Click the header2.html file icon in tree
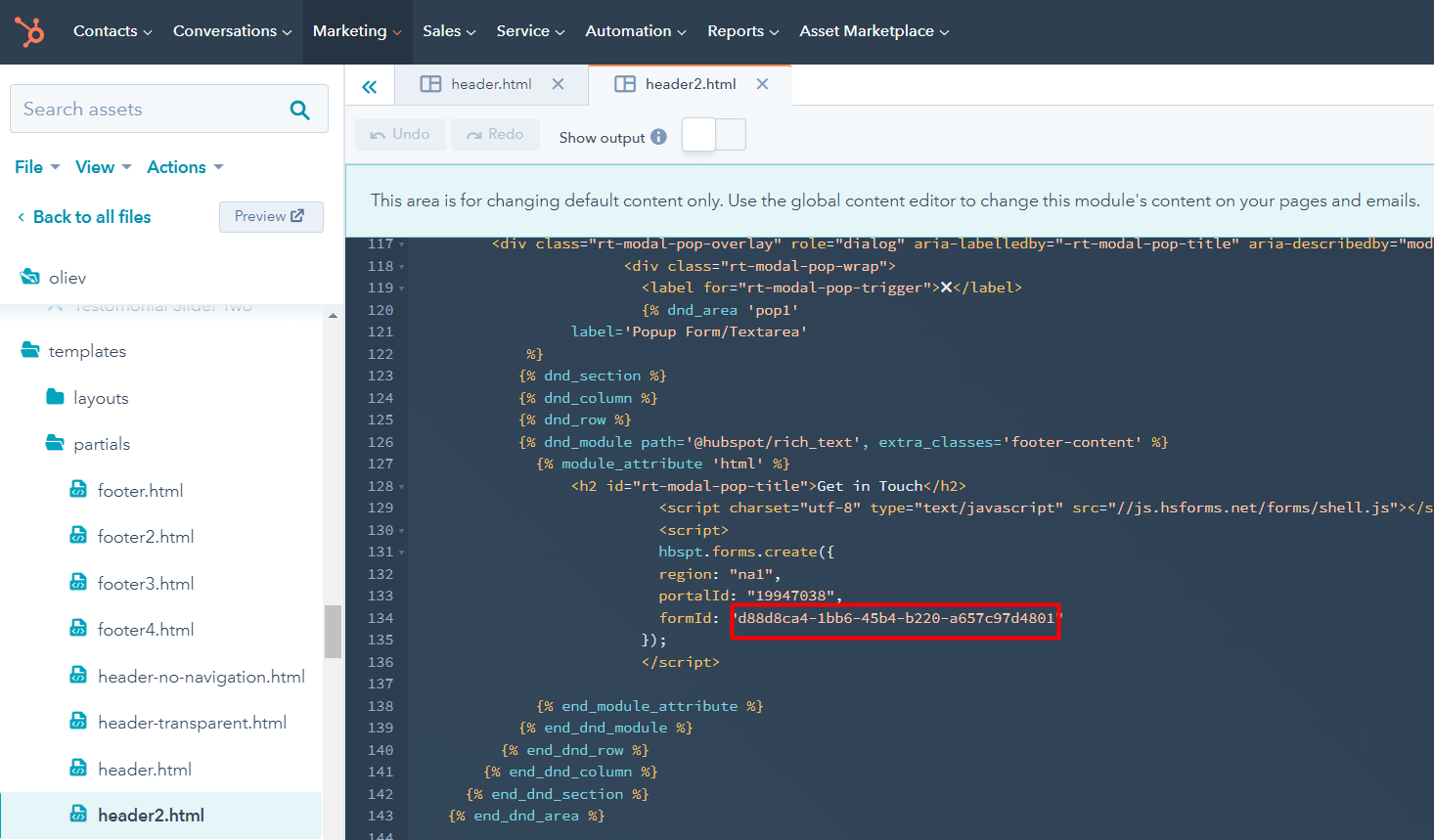The image size is (1434, 840). (x=78, y=815)
